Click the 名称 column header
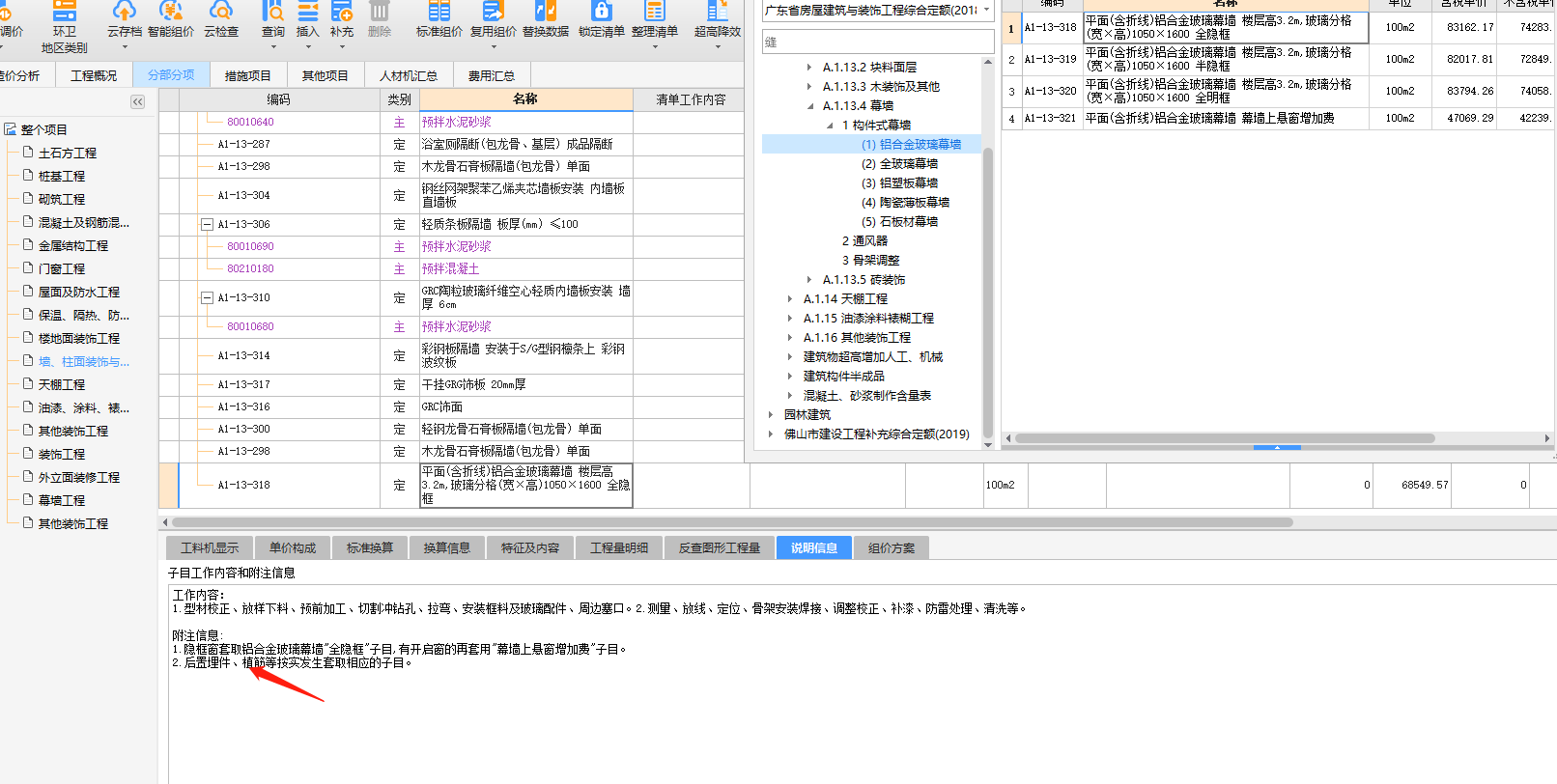 [x=525, y=98]
